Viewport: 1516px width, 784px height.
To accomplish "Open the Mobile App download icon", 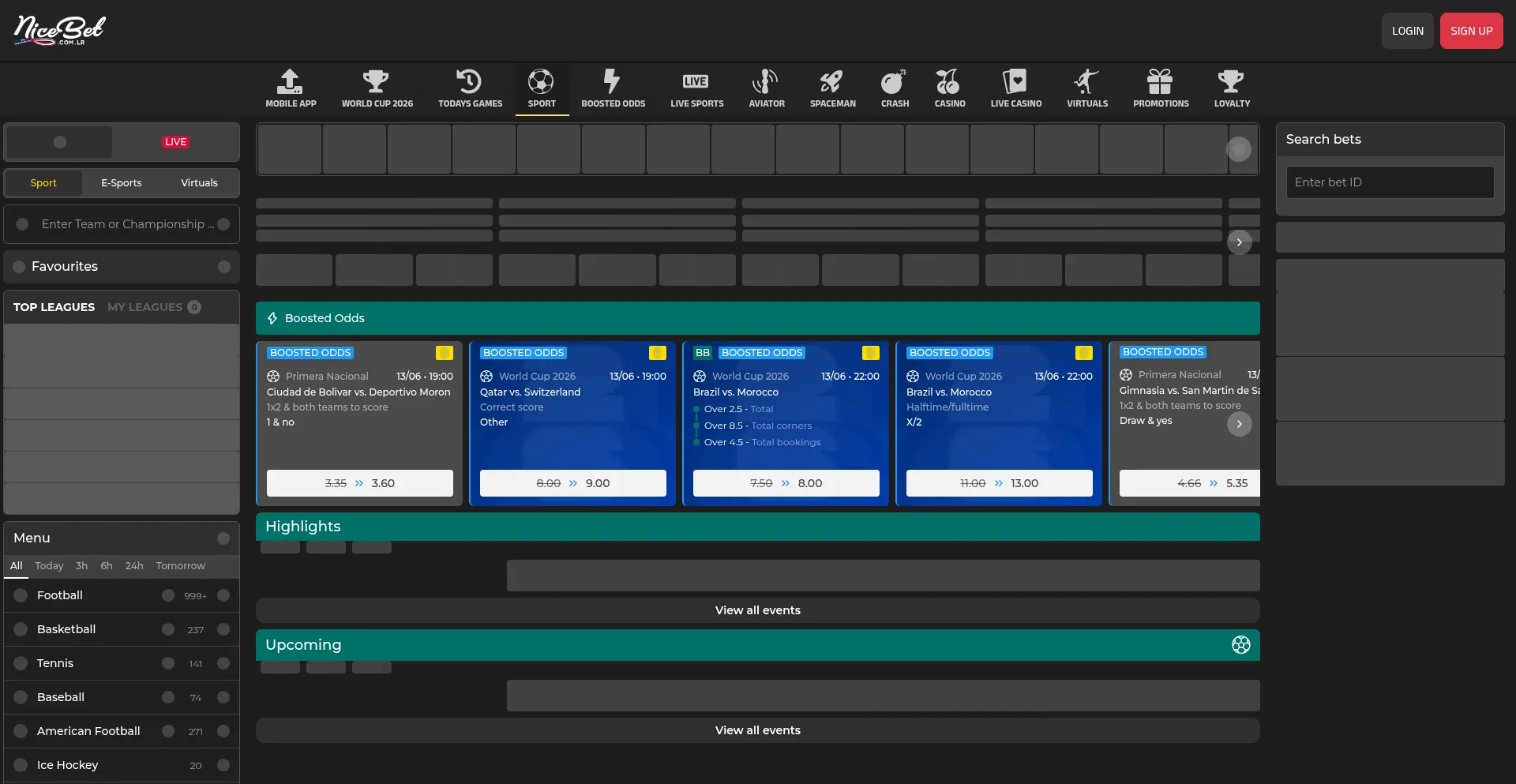I will pos(291,81).
